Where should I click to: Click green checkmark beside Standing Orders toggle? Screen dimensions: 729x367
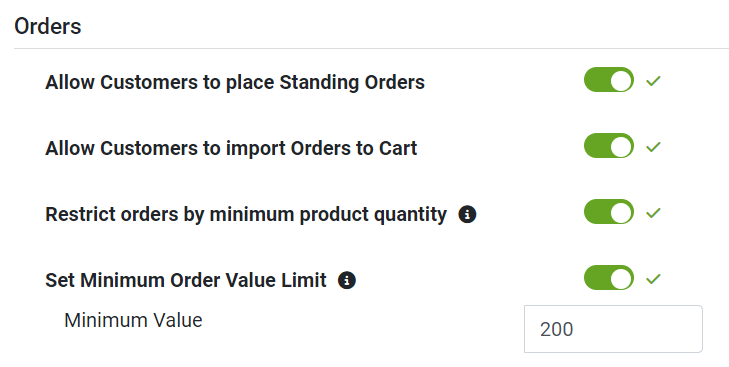tap(653, 81)
